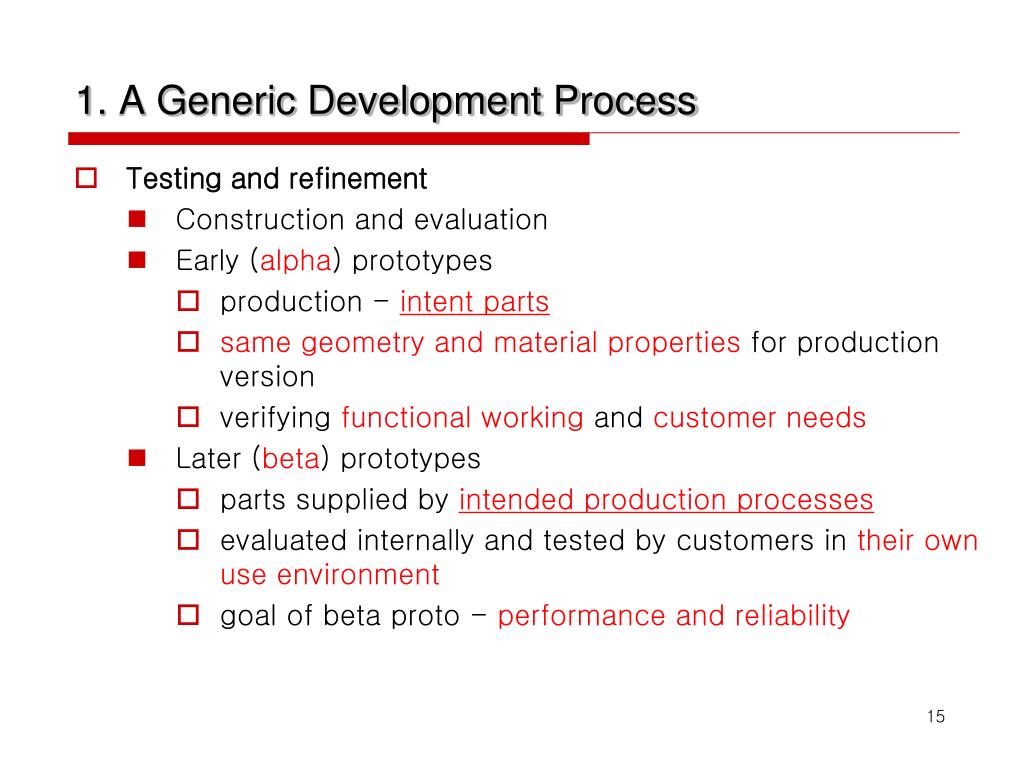The image size is (1024, 768).
Task: Click the red text performance and reliability
Action: coord(673,616)
